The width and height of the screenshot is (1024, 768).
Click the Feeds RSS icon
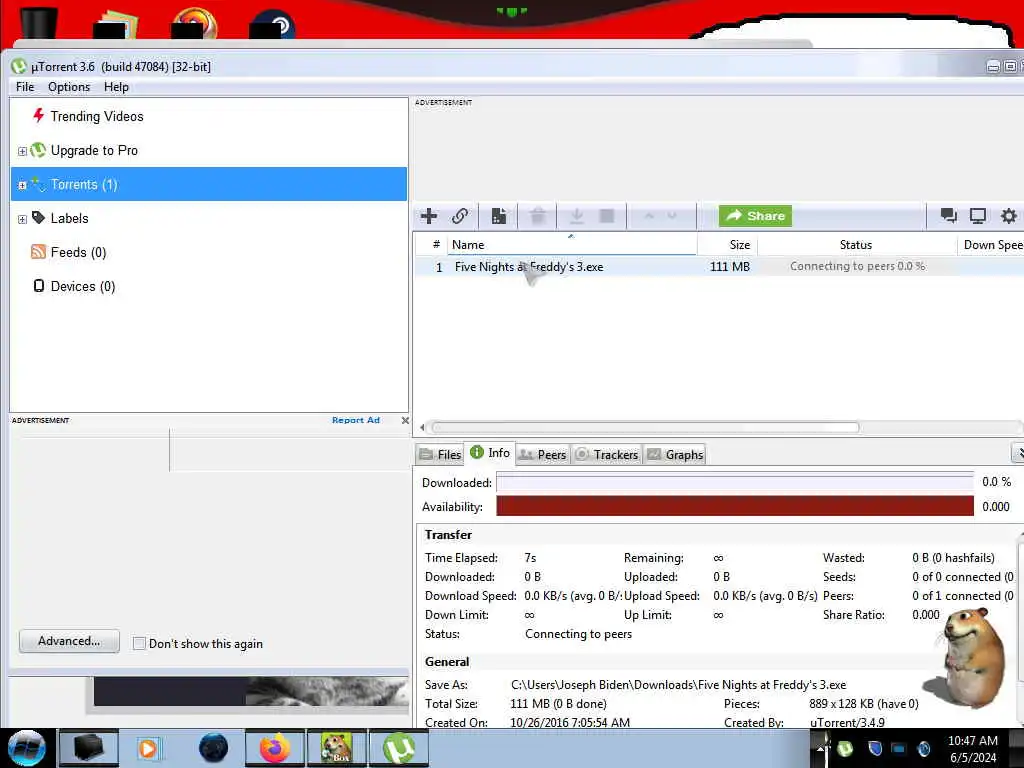[39, 252]
